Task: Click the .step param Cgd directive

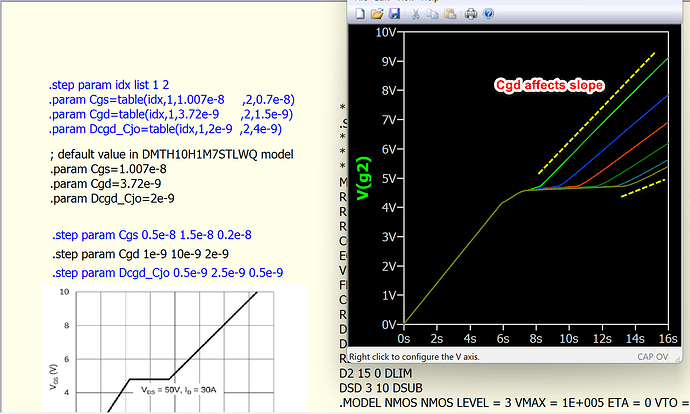Action: (137, 254)
